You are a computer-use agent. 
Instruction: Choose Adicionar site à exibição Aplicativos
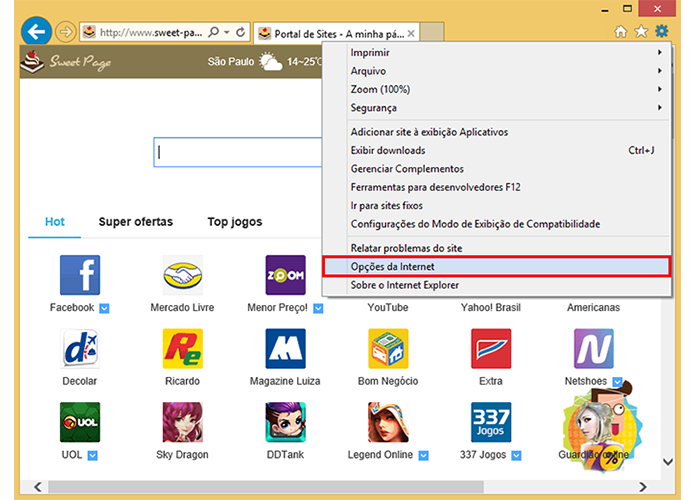[496, 132]
